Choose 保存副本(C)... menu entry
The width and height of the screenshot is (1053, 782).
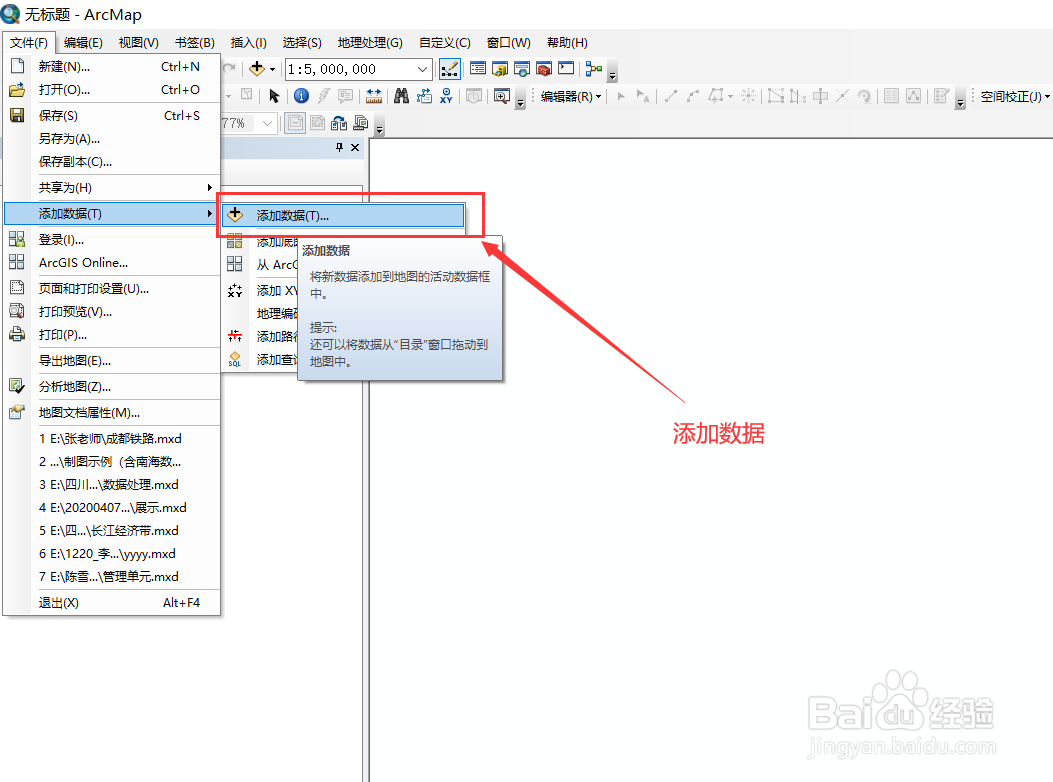pyautogui.click(x=112, y=161)
